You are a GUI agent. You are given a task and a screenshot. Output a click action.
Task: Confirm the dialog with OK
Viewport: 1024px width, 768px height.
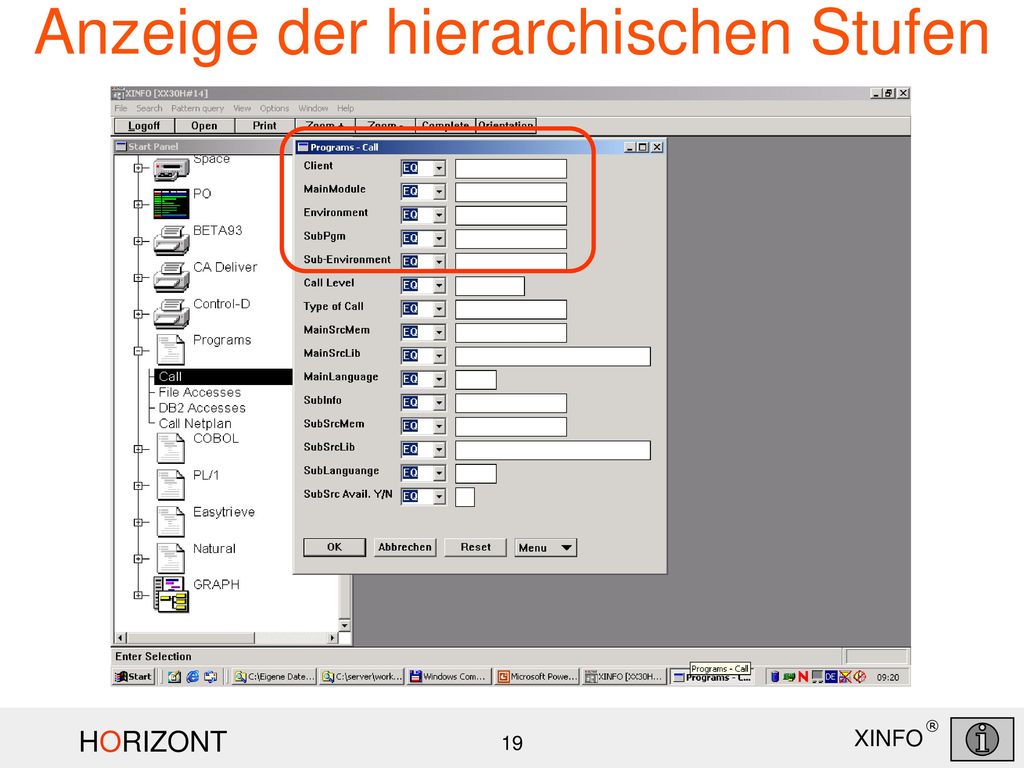334,547
